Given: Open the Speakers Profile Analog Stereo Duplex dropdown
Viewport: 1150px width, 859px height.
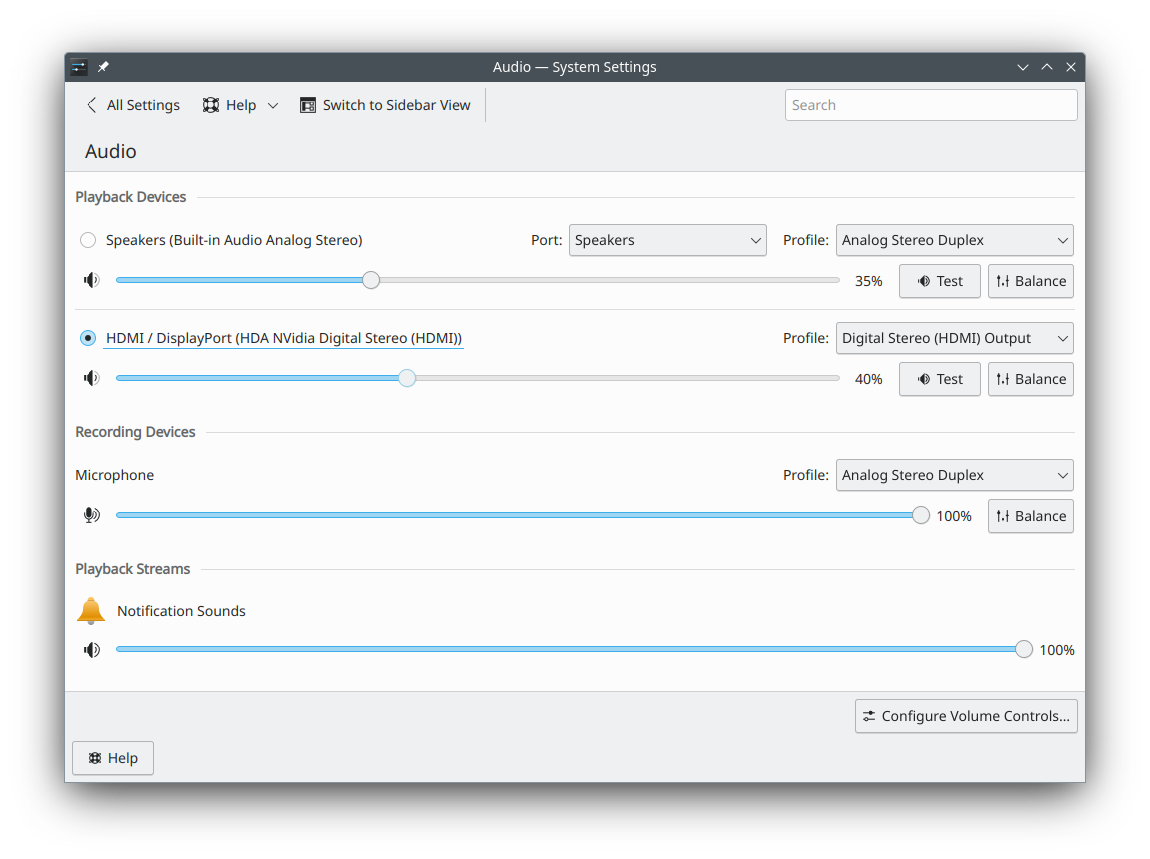Looking at the screenshot, I should (x=954, y=240).
